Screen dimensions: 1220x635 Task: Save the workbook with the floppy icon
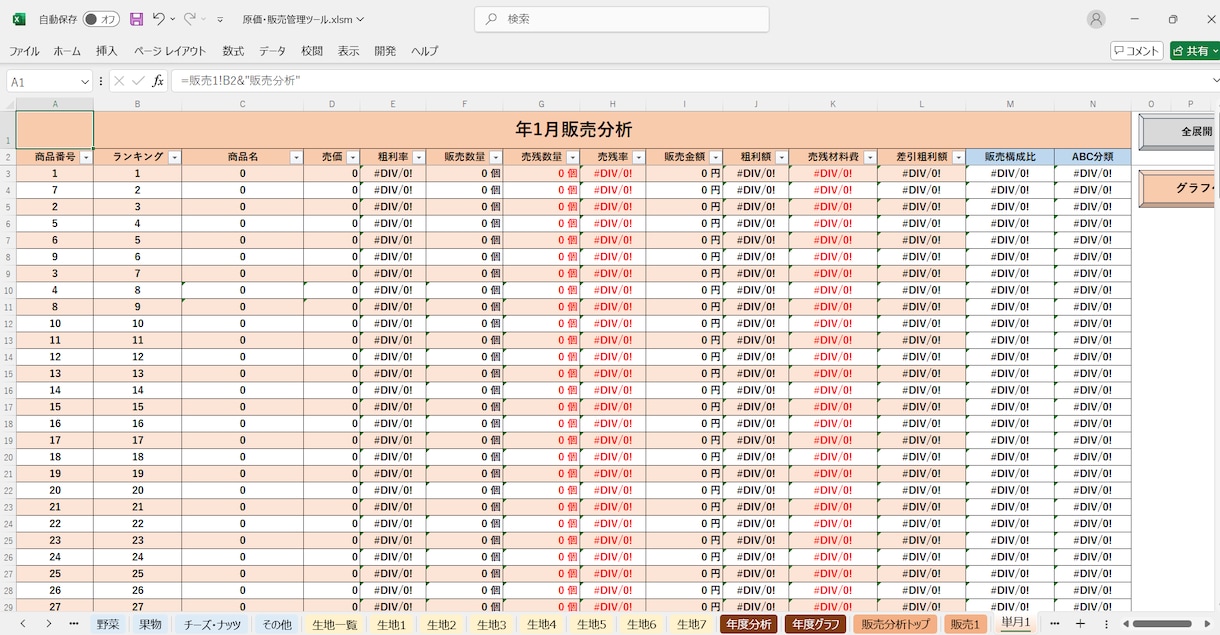click(136, 19)
